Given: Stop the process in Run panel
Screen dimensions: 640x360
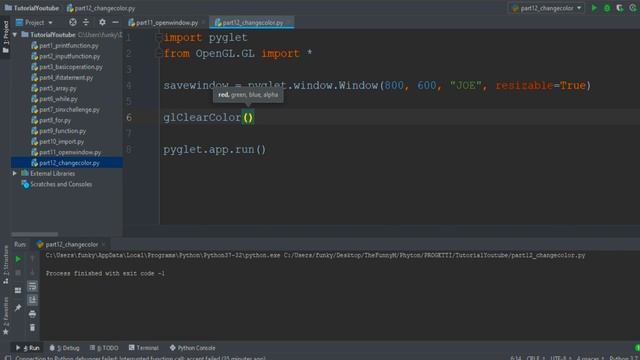Looking at the screenshot, I should pos(18,273).
